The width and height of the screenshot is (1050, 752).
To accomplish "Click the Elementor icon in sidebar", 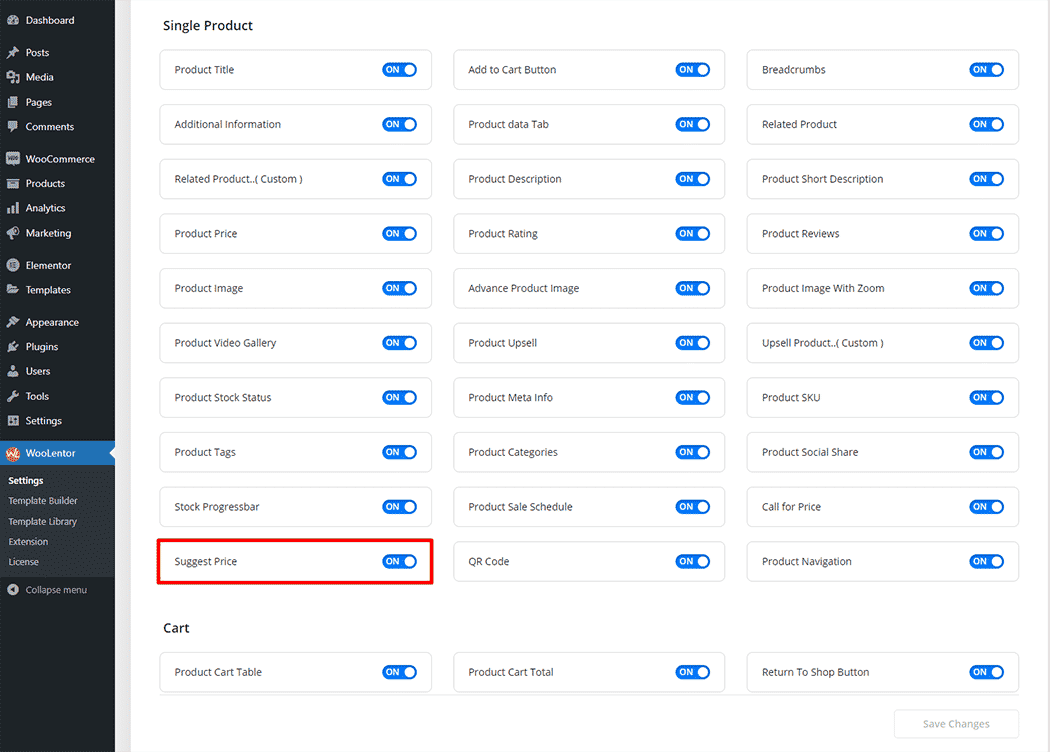I will coord(13,265).
